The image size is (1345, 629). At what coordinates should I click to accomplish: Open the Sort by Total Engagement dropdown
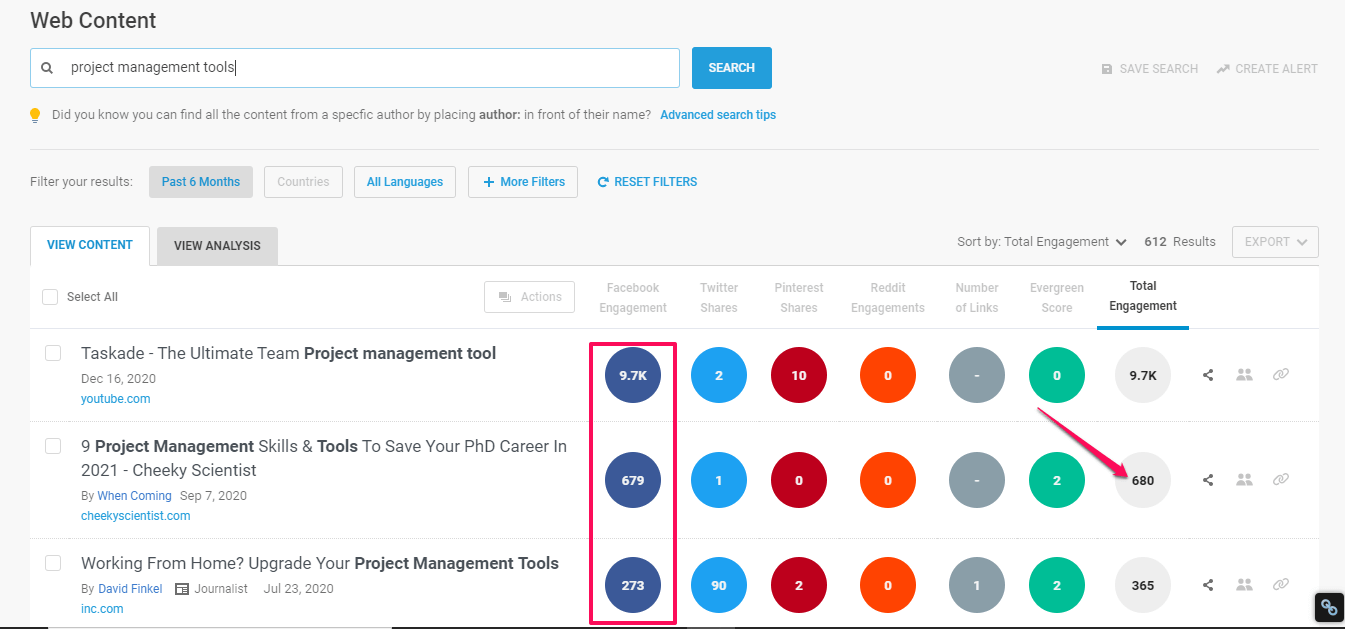click(x=1042, y=242)
